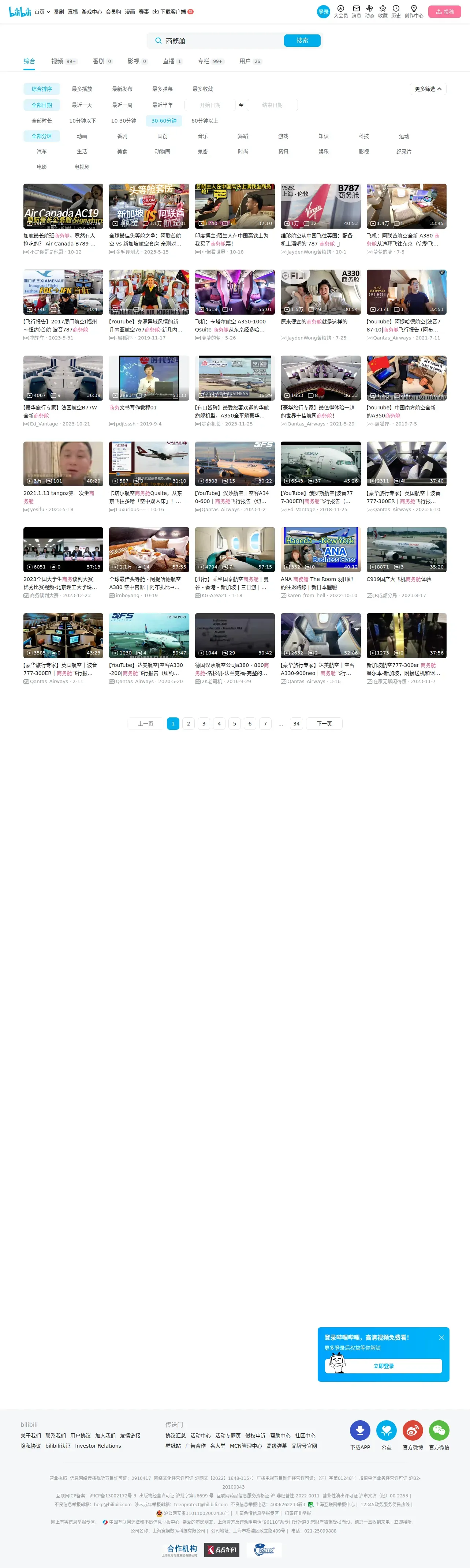Click the blue 登录 avatar button
The height and width of the screenshot is (1568, 470).
323,12
